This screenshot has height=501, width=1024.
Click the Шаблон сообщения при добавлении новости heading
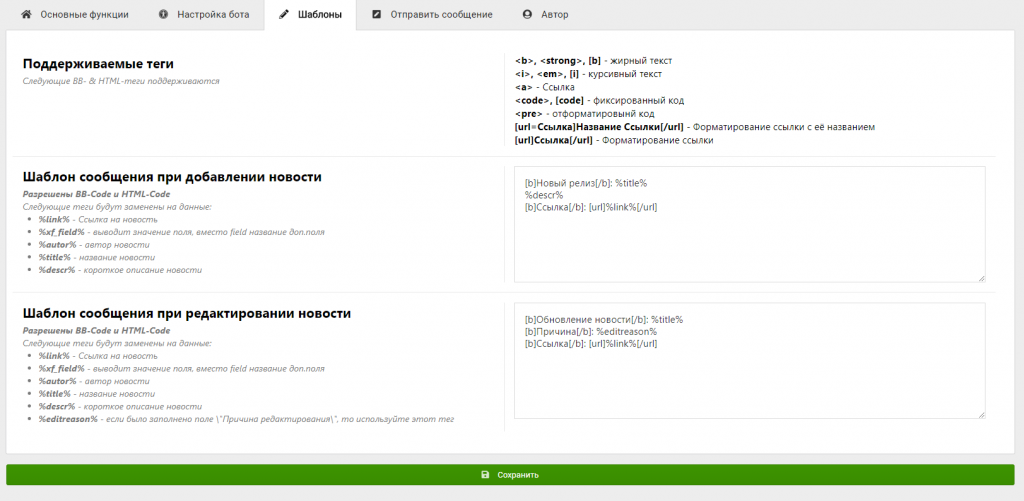tap(172, 177)
